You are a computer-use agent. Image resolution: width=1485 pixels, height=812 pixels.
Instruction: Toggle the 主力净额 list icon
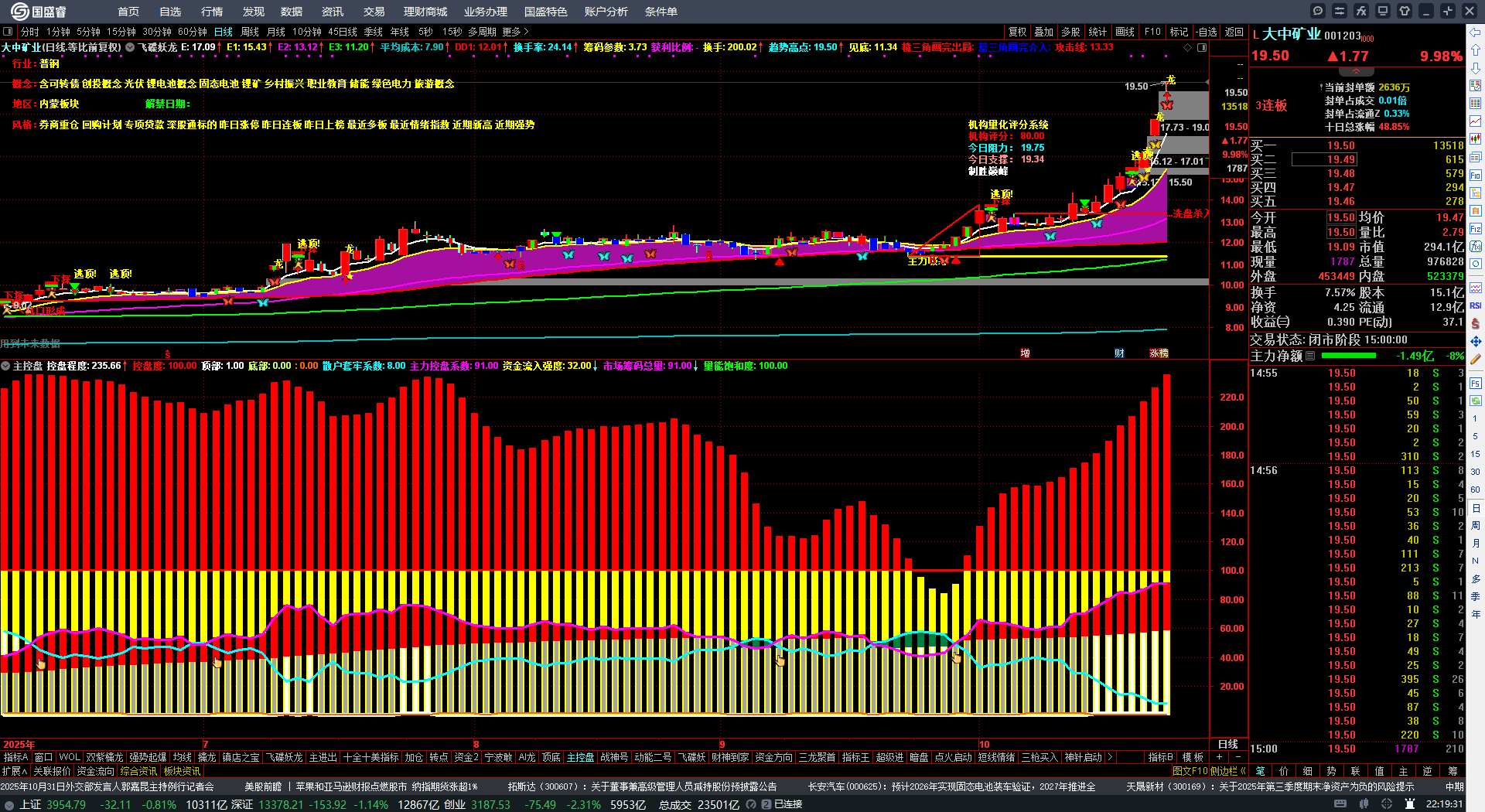click(1310, 356)
